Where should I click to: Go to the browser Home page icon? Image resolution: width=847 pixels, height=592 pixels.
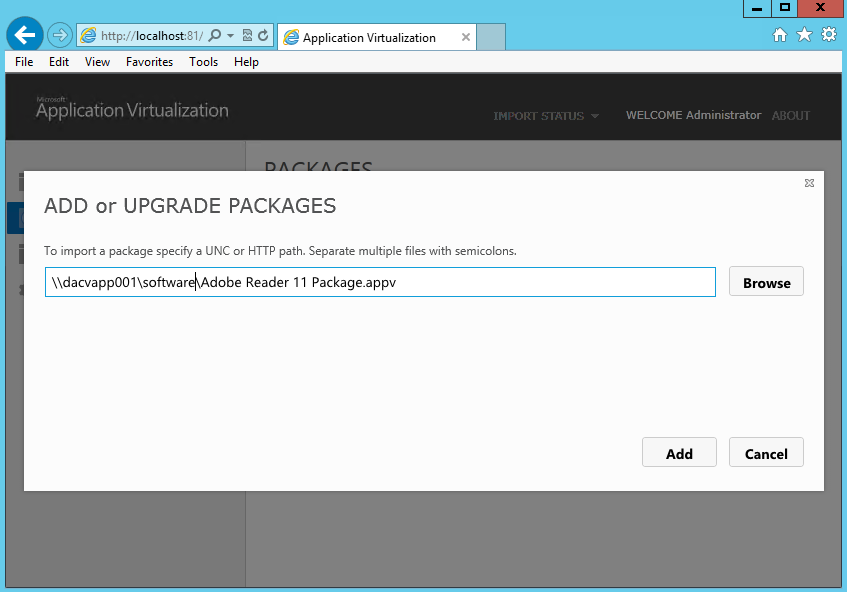click(779, 35)
